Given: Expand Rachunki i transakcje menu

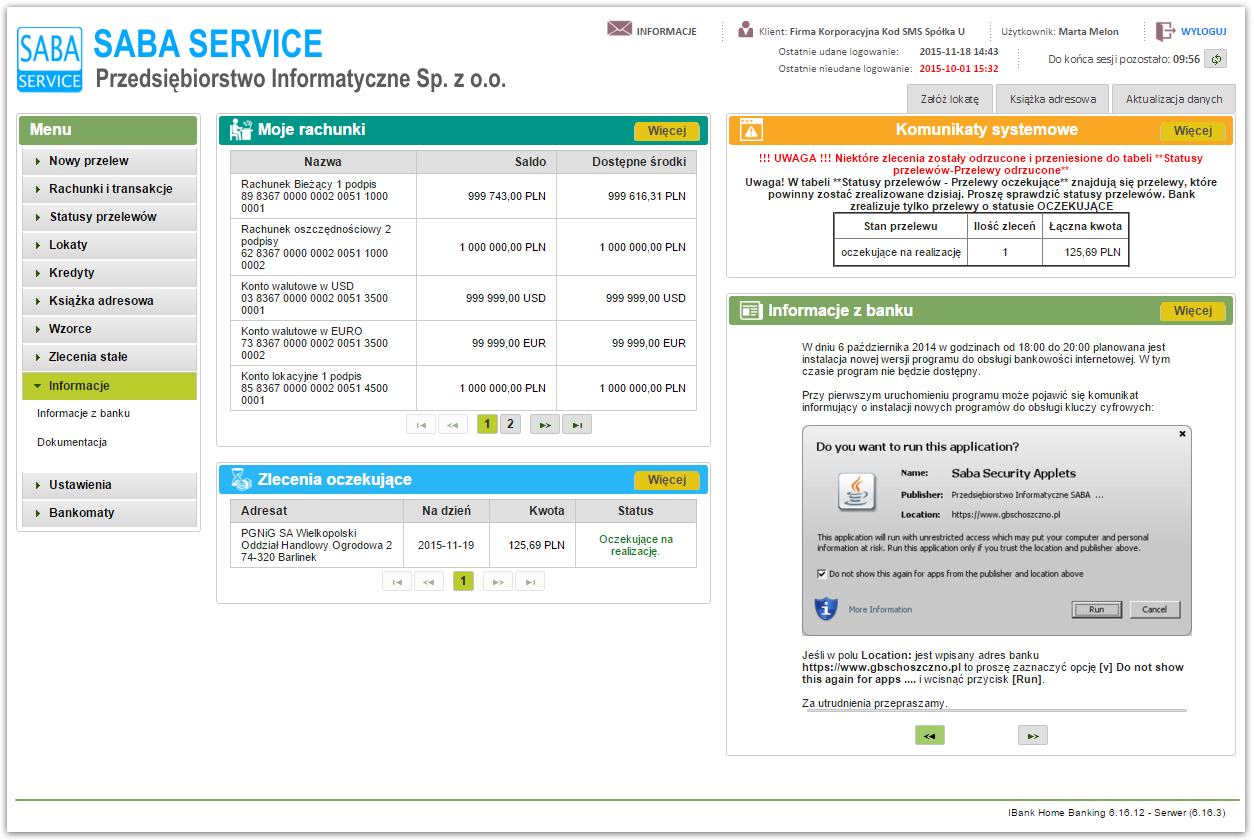Looking at the screenshot, I should coord(109,189).
